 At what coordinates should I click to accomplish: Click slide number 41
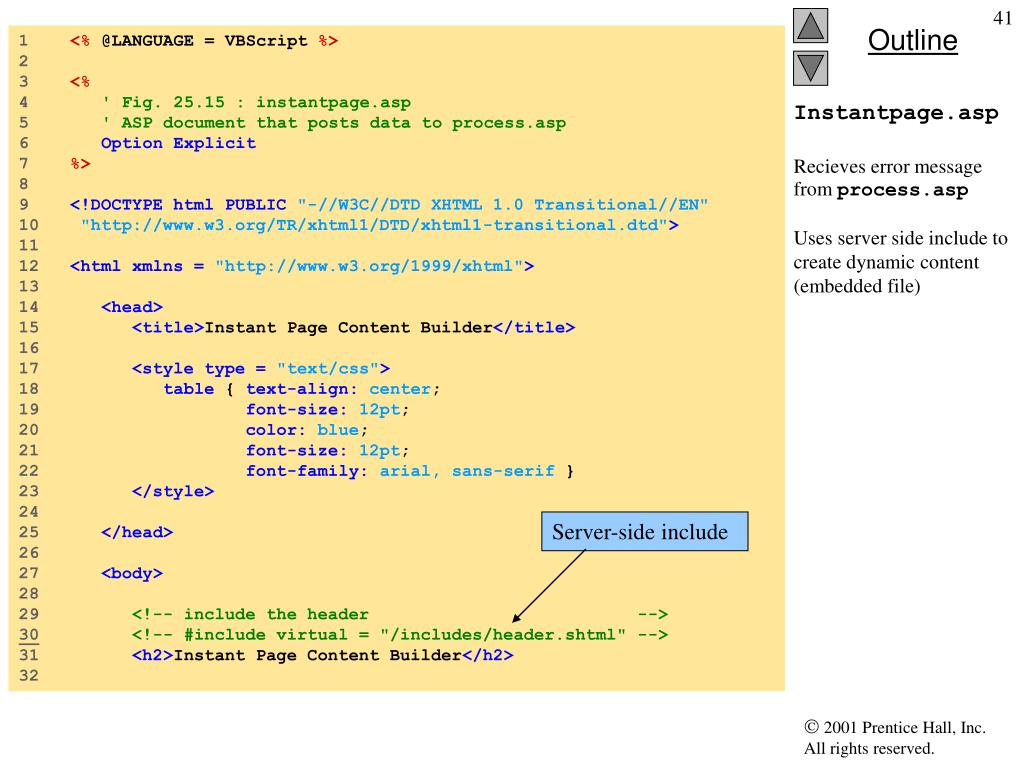click(x=1002, y=18)
